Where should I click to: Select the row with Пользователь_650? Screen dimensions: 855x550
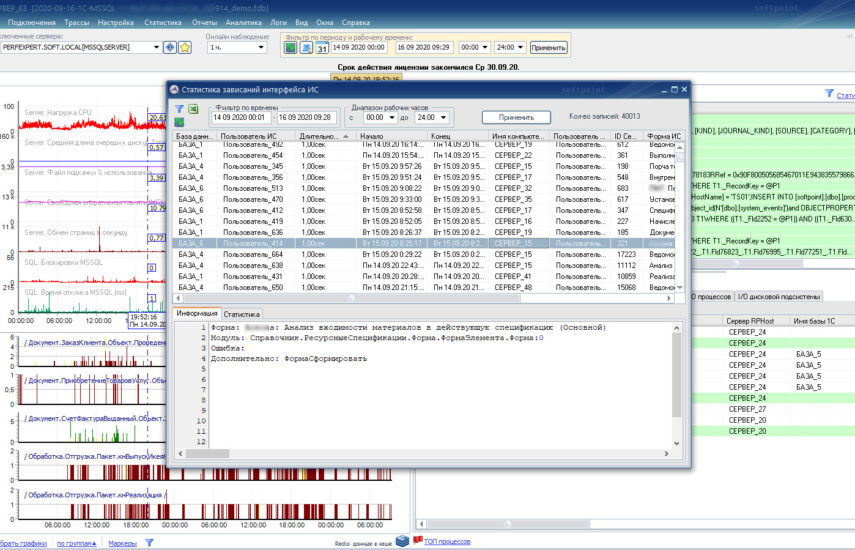point(424,287)
